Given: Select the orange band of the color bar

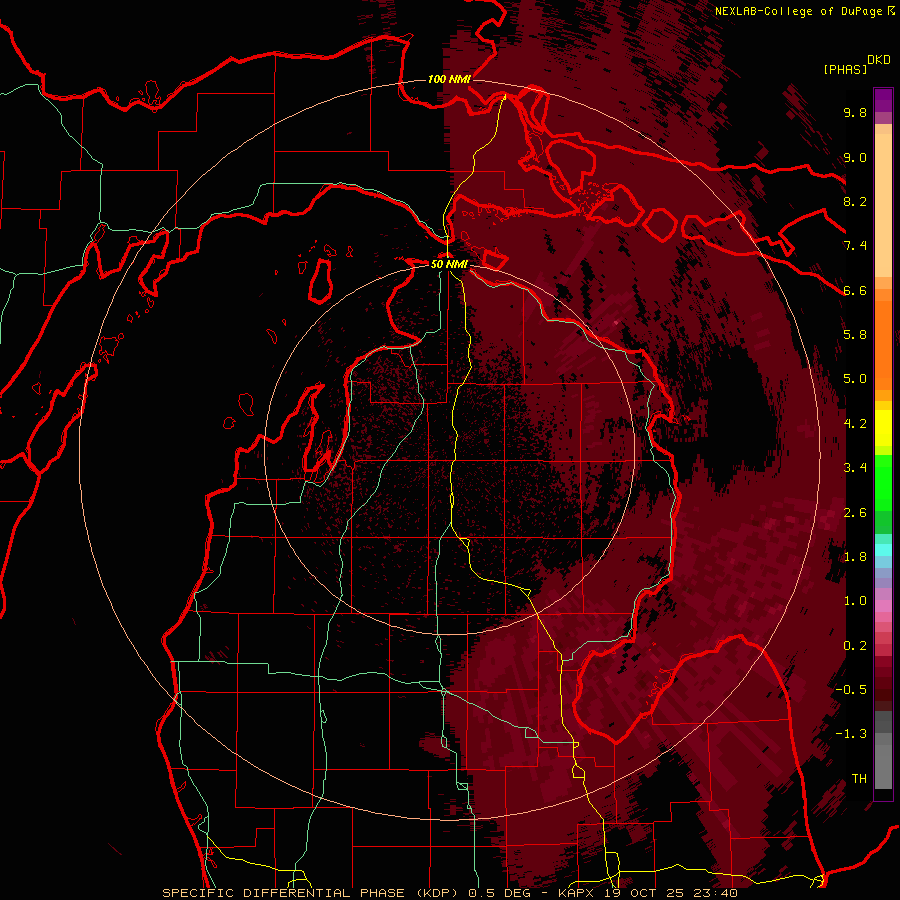Looking at the screenshot, I should pos(883,346).
